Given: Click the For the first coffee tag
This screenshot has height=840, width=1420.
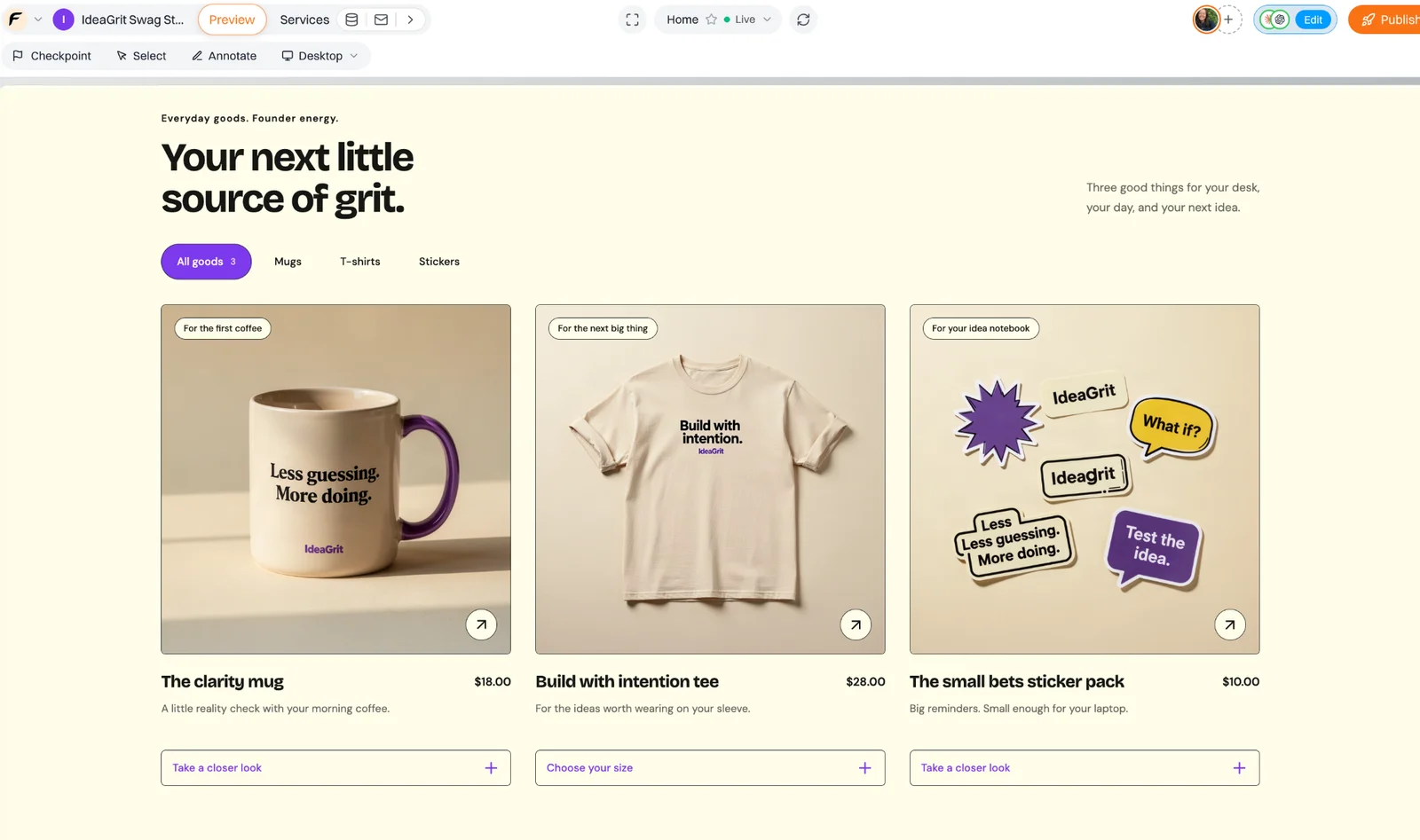Looking at the screenshot, I should click(x=223, y=328).
